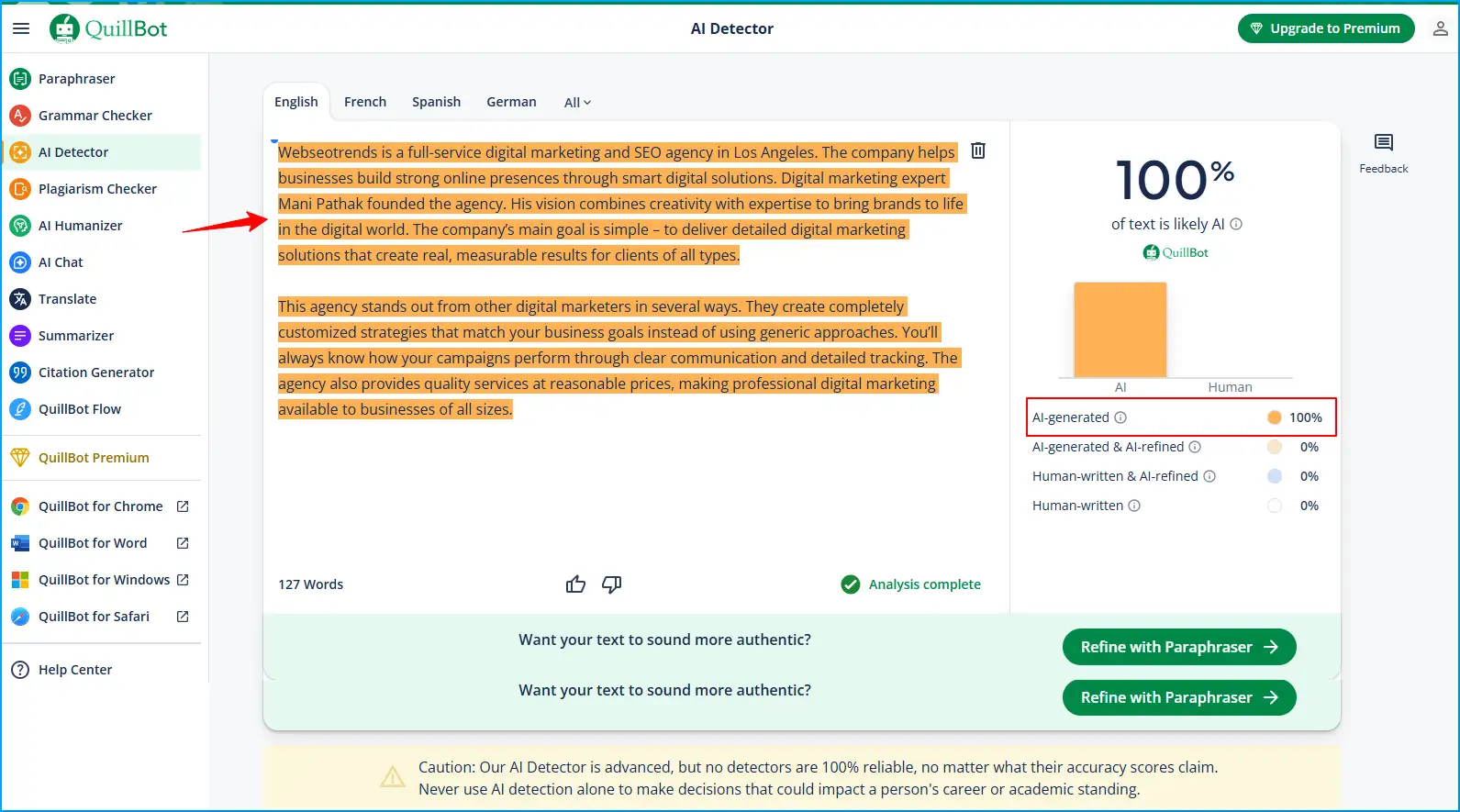This screenshot has height=812, width=1460.
Task: Click the Analysis complete status
Action: pyautogui.click(x=910, y=584)
